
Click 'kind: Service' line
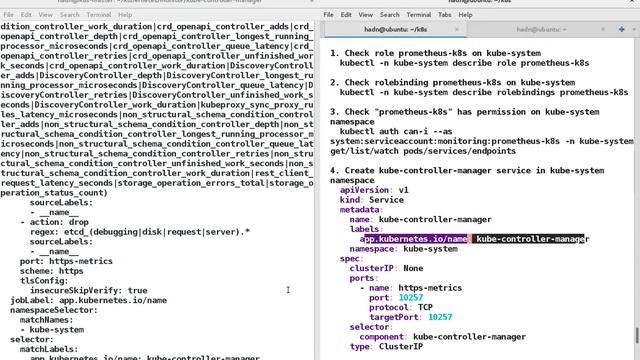[372, 200]
